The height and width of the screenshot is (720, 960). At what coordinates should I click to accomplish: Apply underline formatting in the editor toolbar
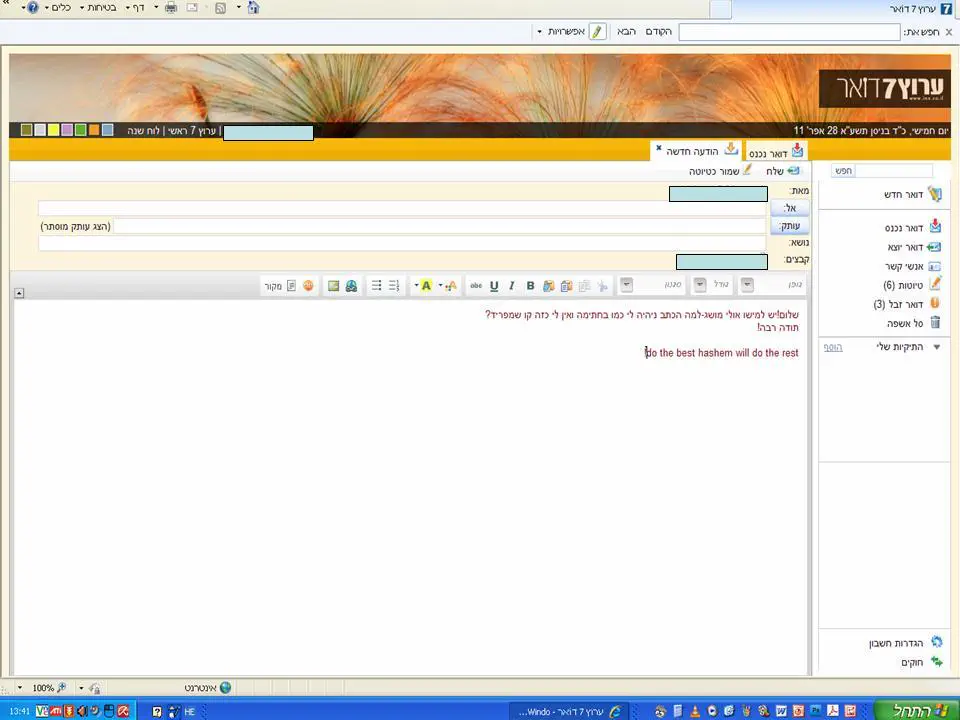[494, 286]
